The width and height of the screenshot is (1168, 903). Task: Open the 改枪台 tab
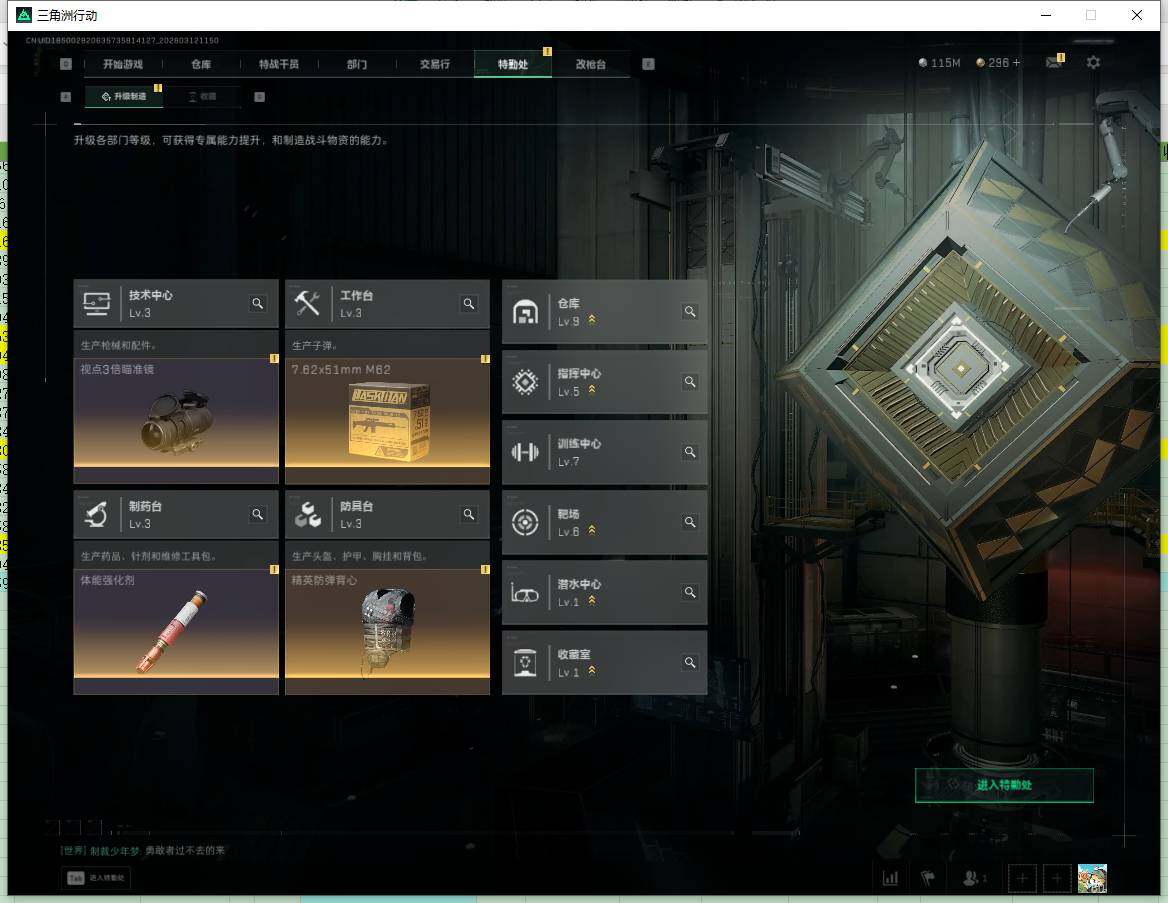591,64
